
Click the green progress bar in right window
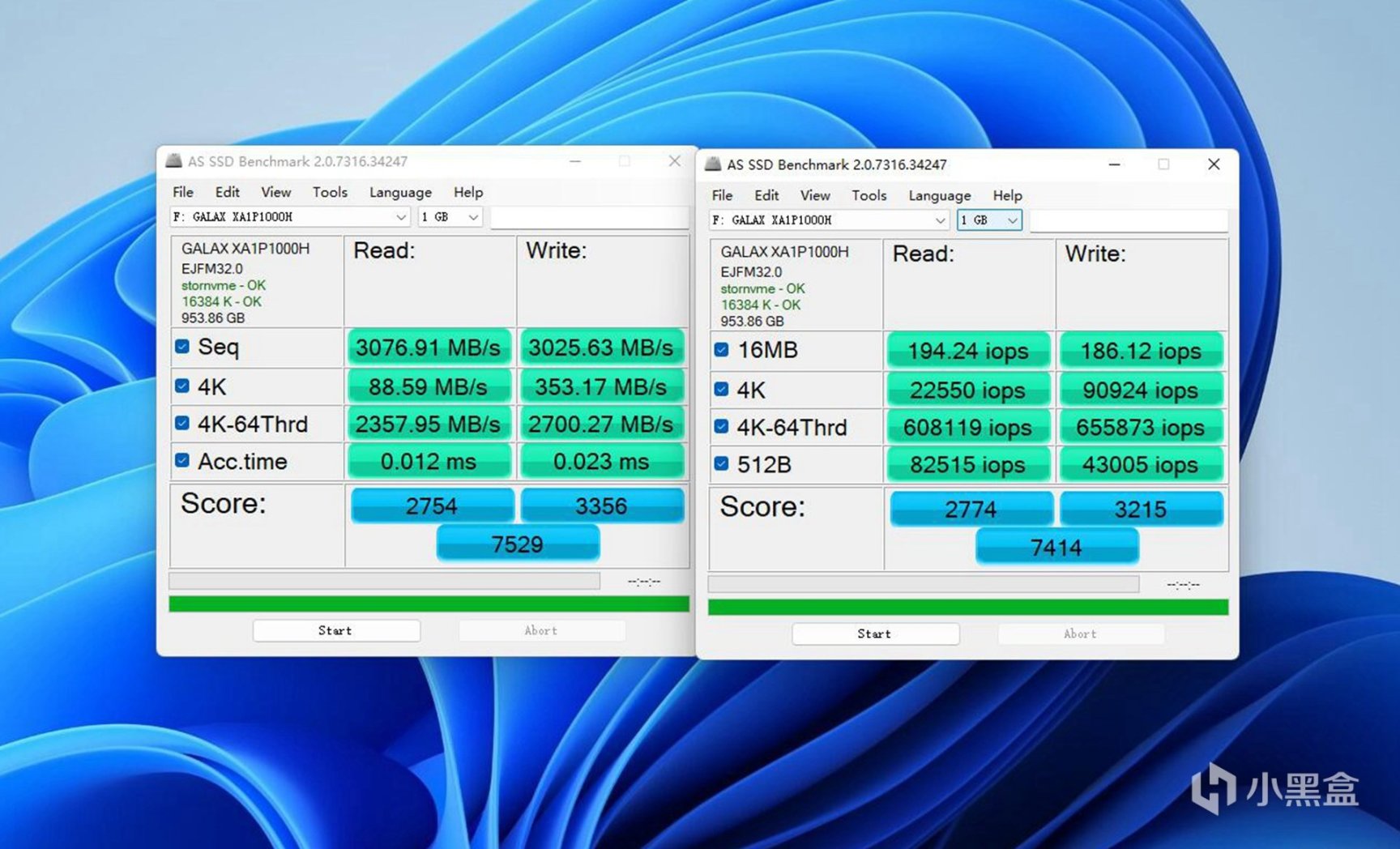point(968,607)
